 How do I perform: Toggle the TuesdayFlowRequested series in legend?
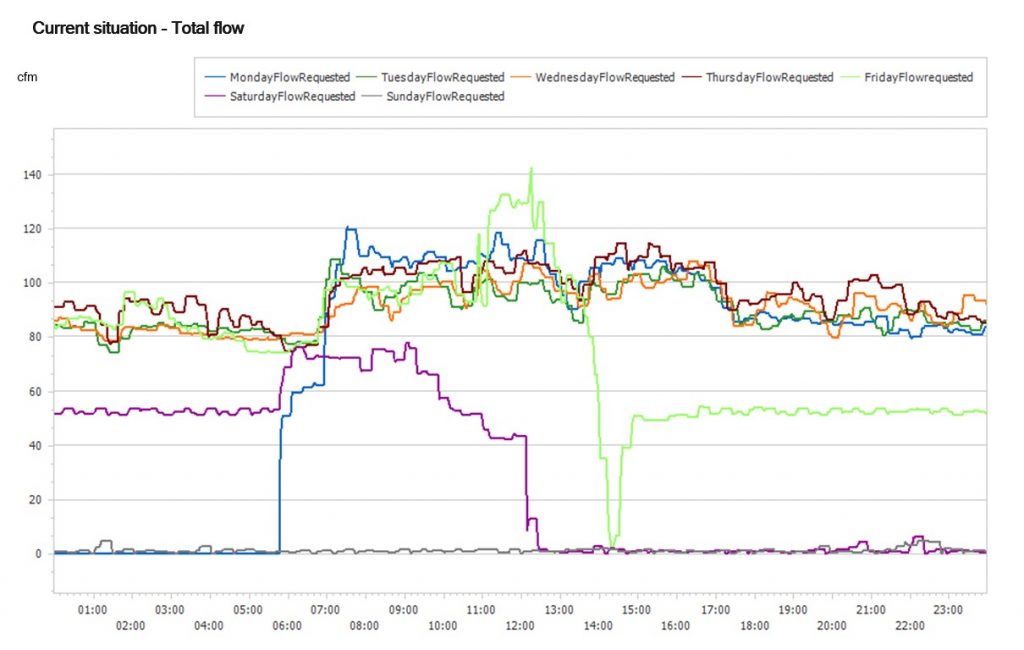coord(441,77)
